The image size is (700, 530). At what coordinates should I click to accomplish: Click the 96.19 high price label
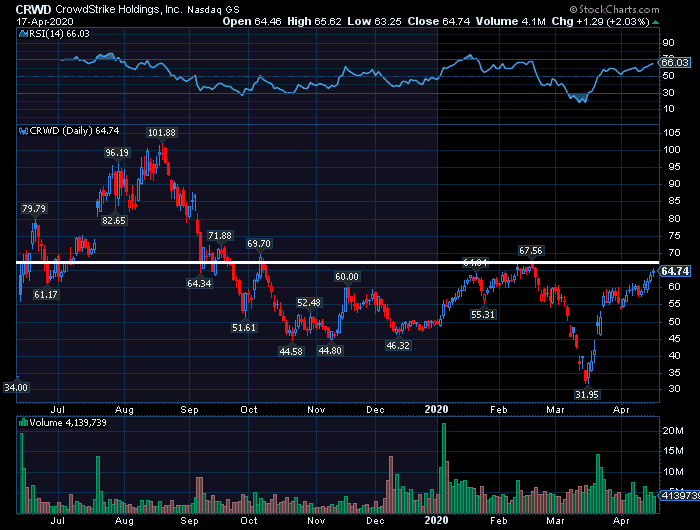(x=117, y=153)
